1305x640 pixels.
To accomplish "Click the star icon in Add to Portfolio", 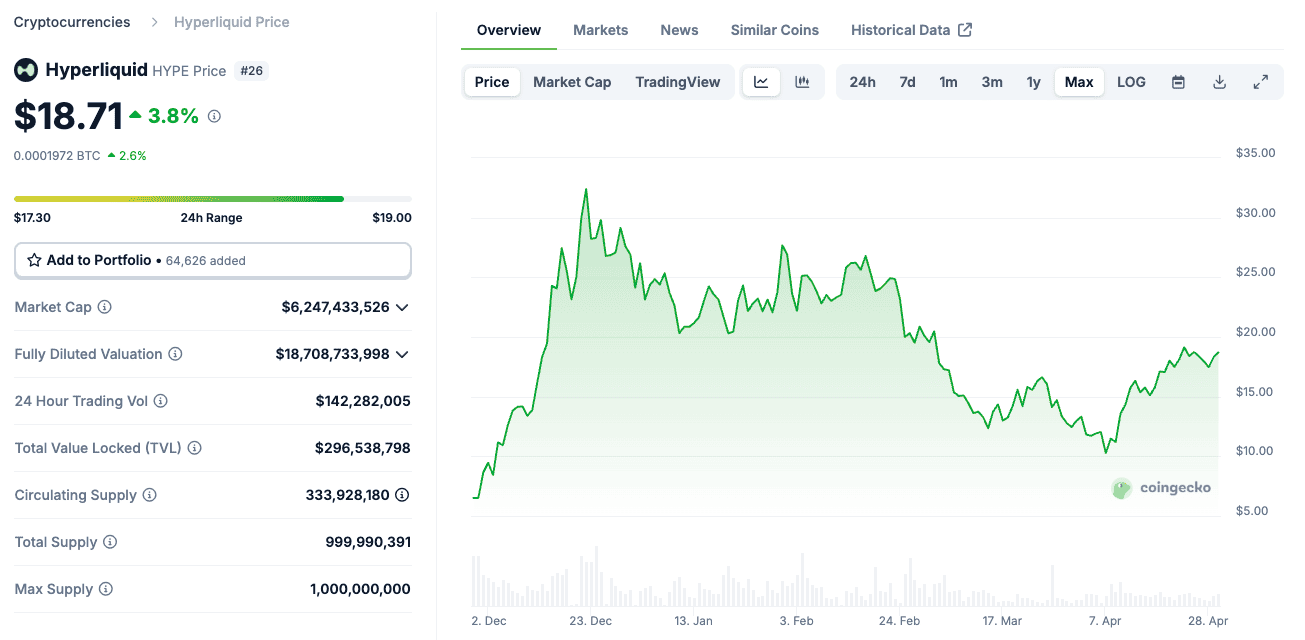I will coord(34,260).
